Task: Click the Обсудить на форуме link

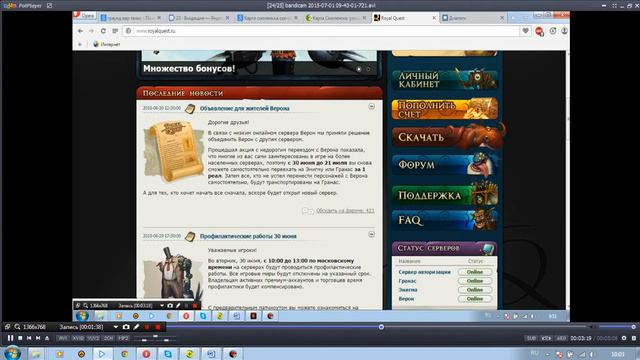Action: [x=345, y=211]
